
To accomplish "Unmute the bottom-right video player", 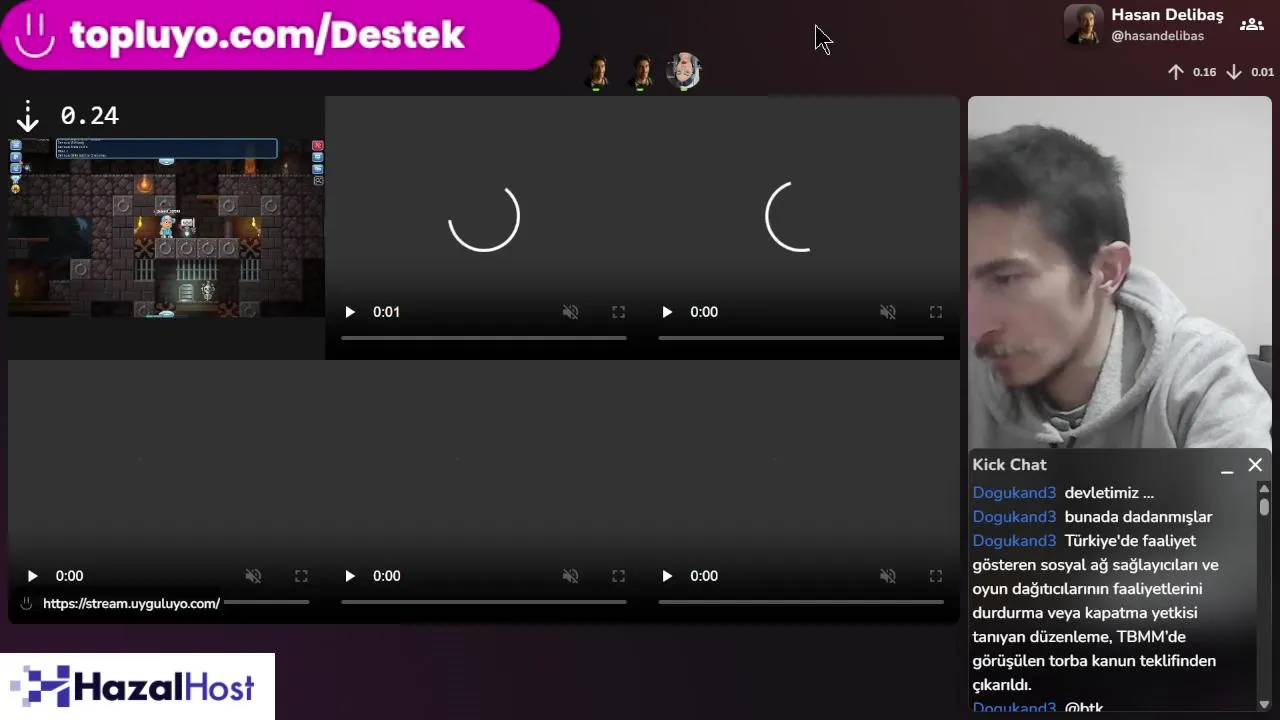I will pyautogui.click(x=887, y=576).
